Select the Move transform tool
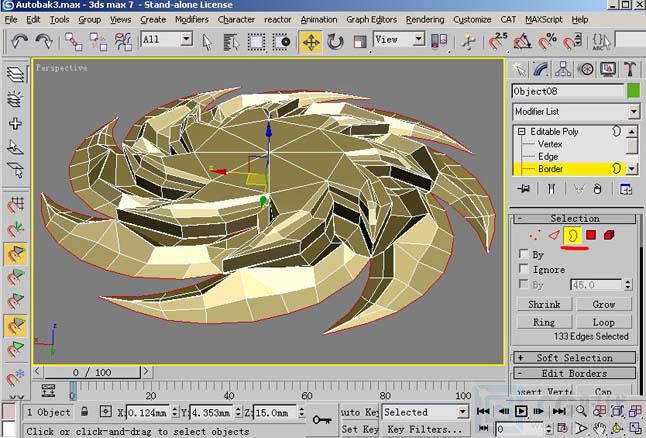The width and height of the screenshot is (646, 438). [310, 41]
